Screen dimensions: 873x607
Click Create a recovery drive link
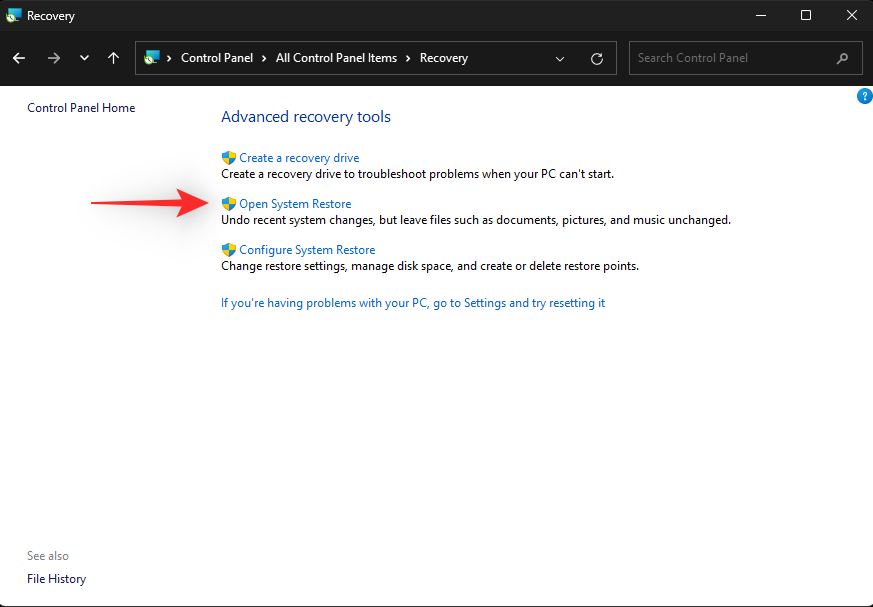coord(299,158)
